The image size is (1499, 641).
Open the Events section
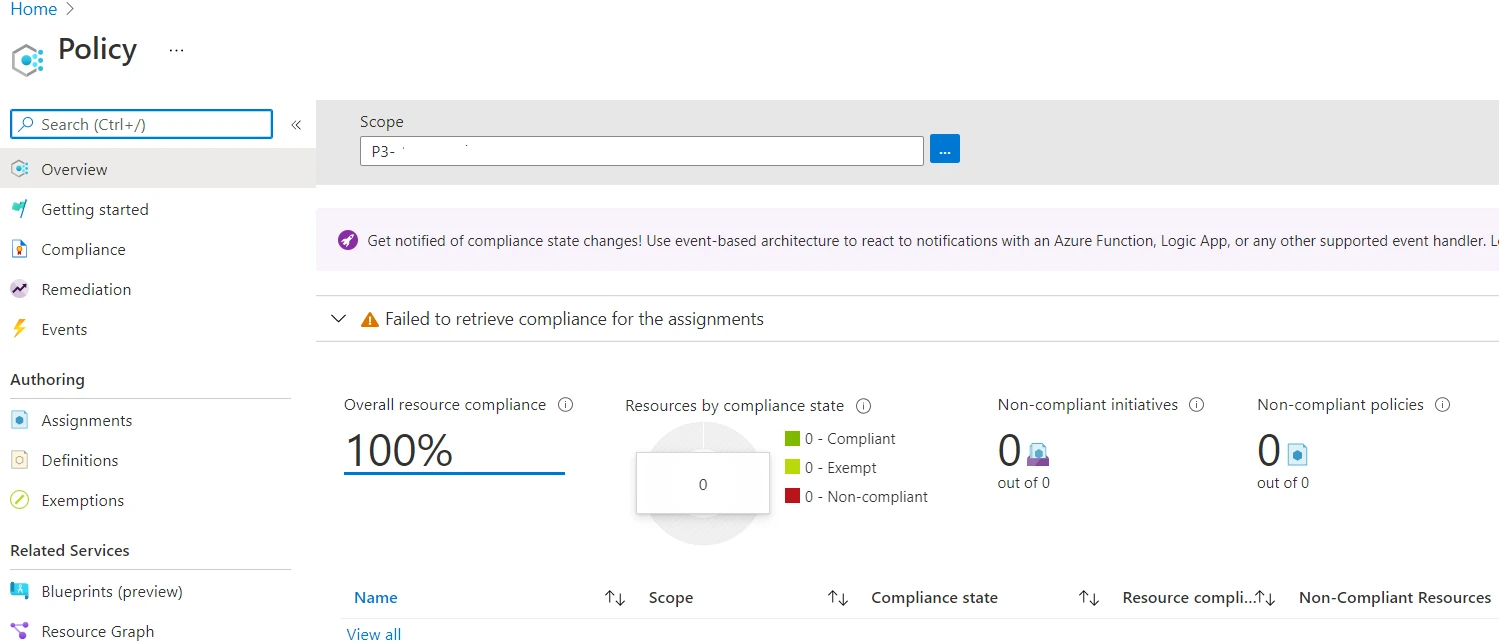64,328
